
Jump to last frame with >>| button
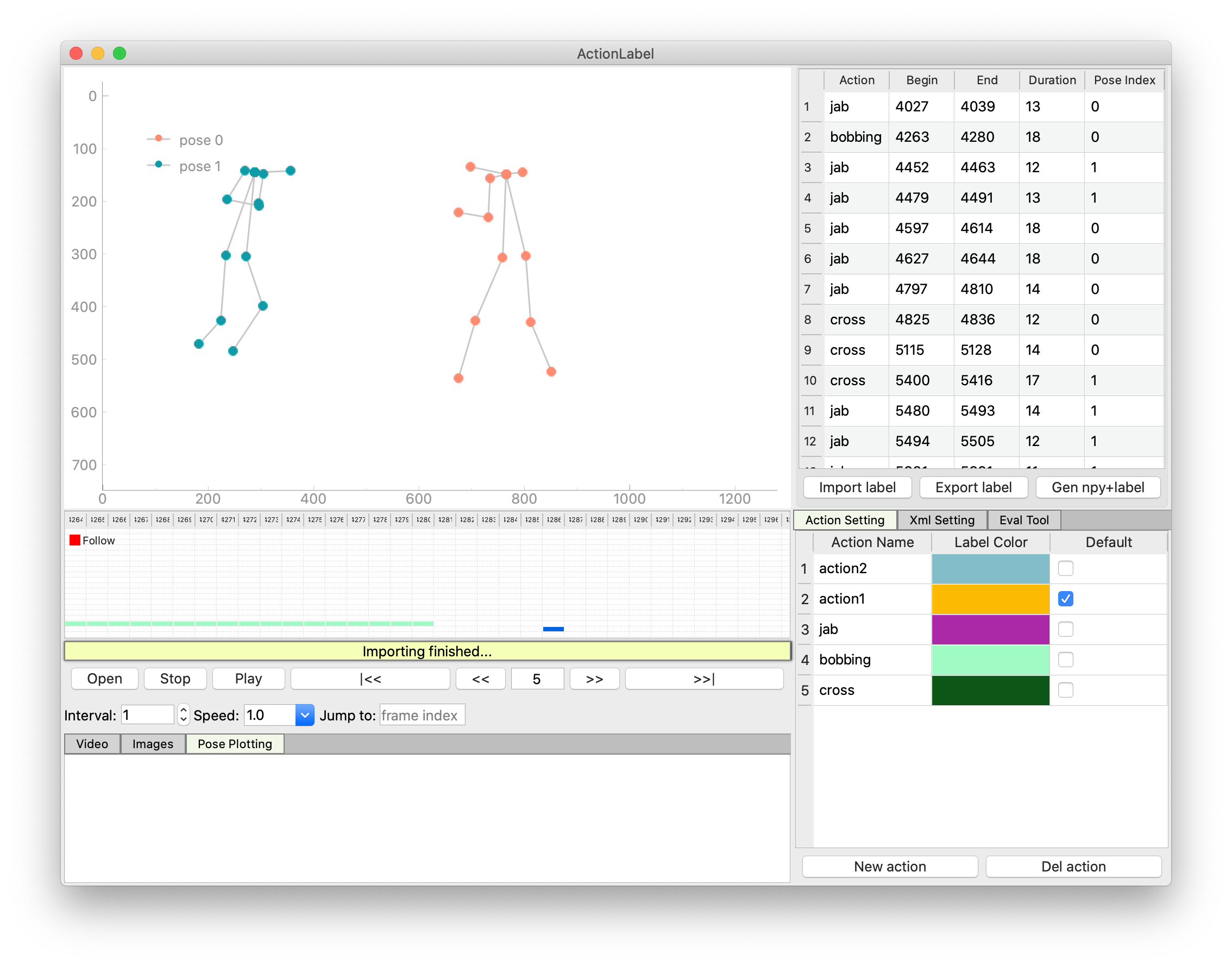(x=704, y=679)
